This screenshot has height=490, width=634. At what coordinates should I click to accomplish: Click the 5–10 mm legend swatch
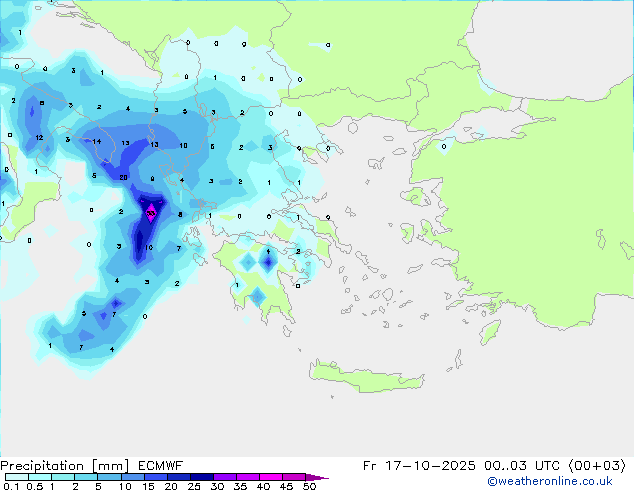tap(109, 477)
